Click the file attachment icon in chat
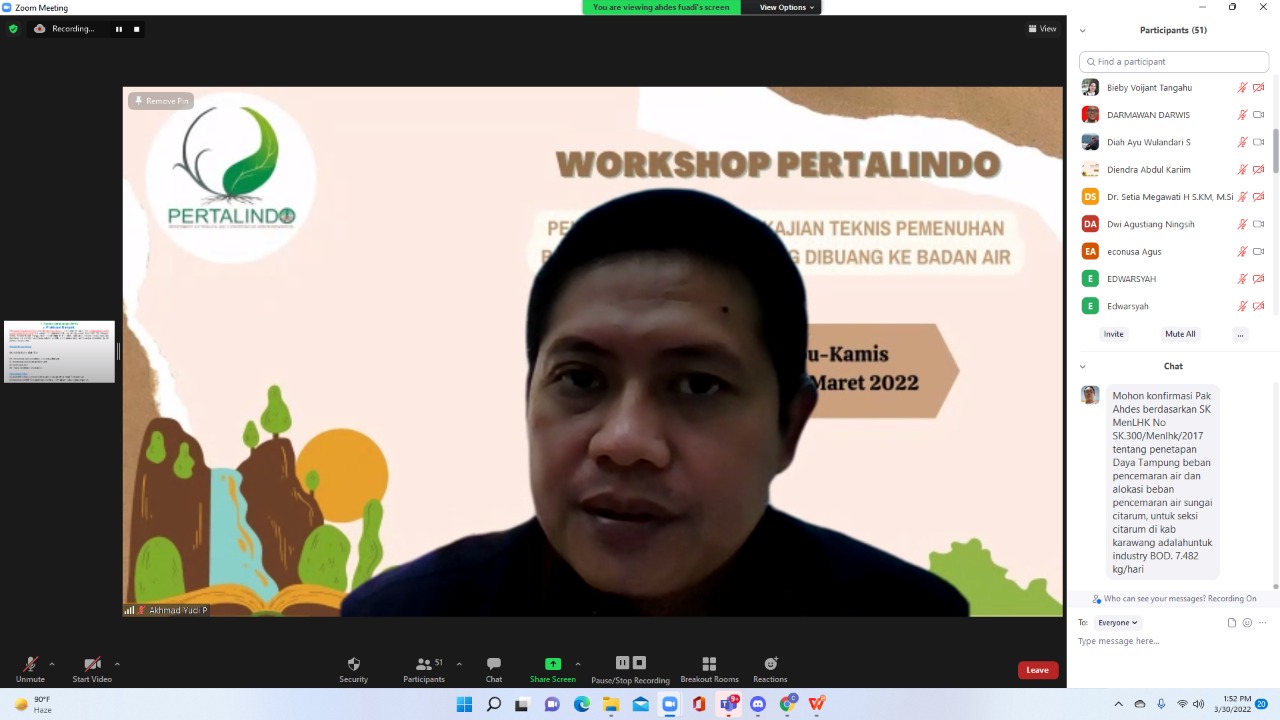Image resolution: width=1280 pixels, height=720 pixels. 1232,623
